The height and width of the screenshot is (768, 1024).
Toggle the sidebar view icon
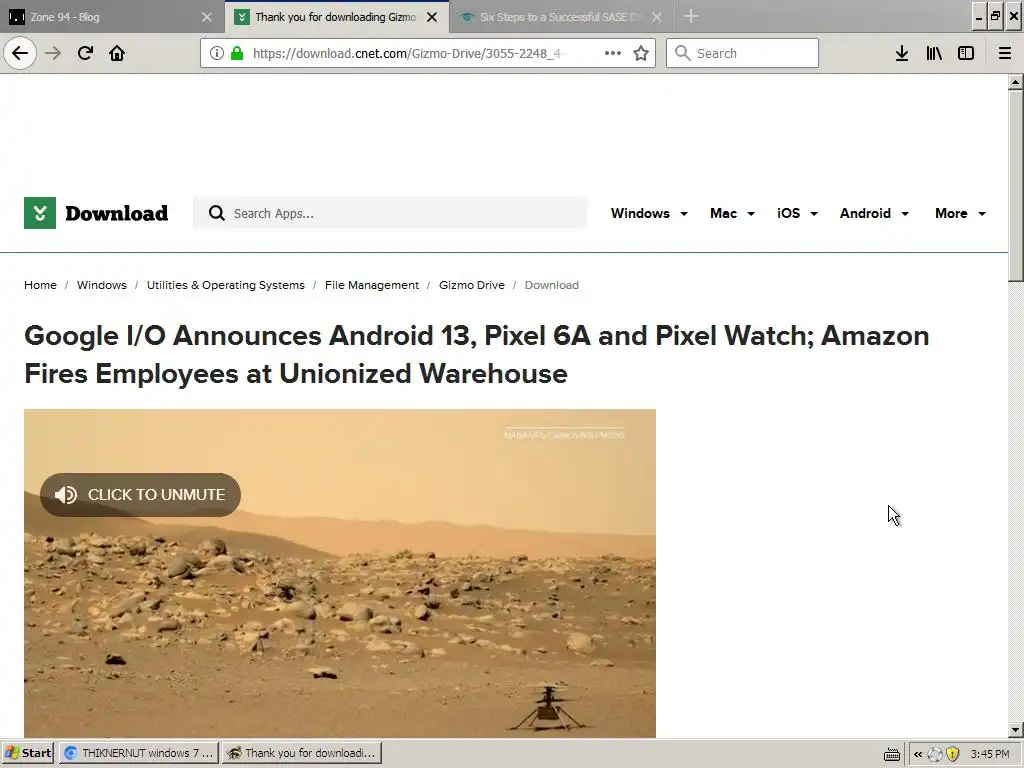[966, 54]
